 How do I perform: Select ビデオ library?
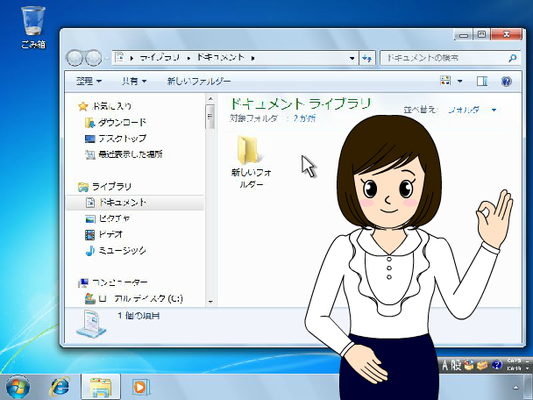click(x=111, y=234)
